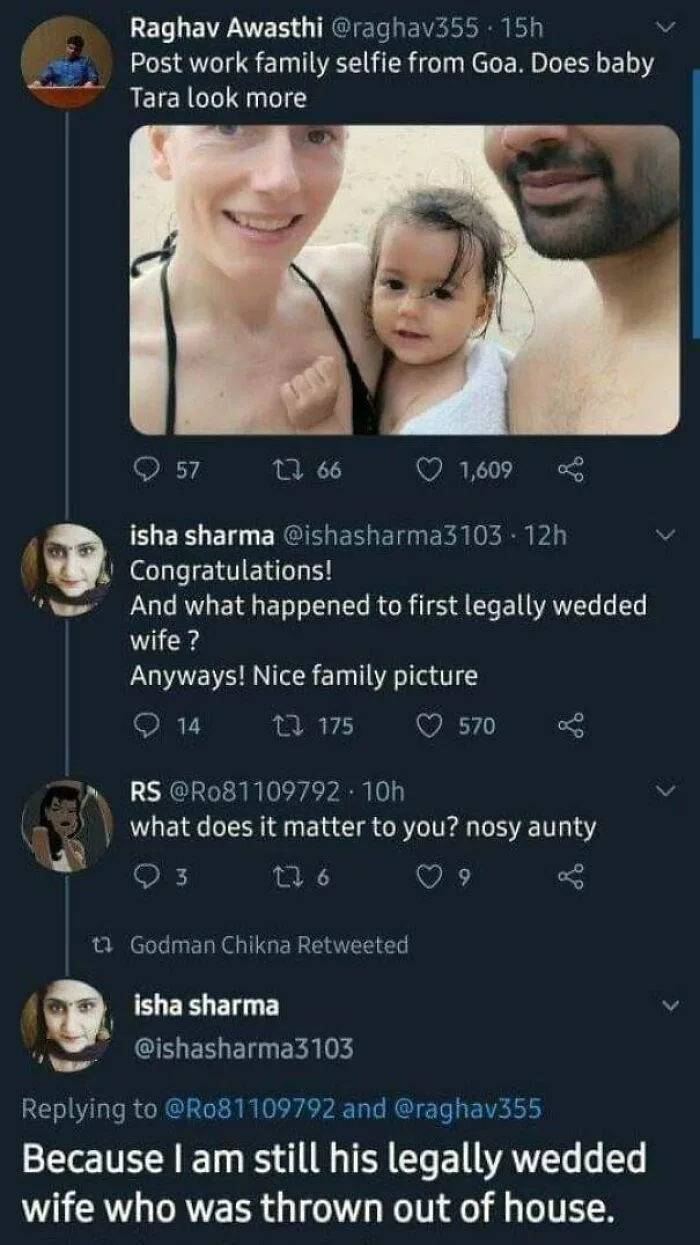This screenshot has height=1245, width=700.
Task: Expand options chevron on isha sharma's 12h tweet
Action: point(661,537)
